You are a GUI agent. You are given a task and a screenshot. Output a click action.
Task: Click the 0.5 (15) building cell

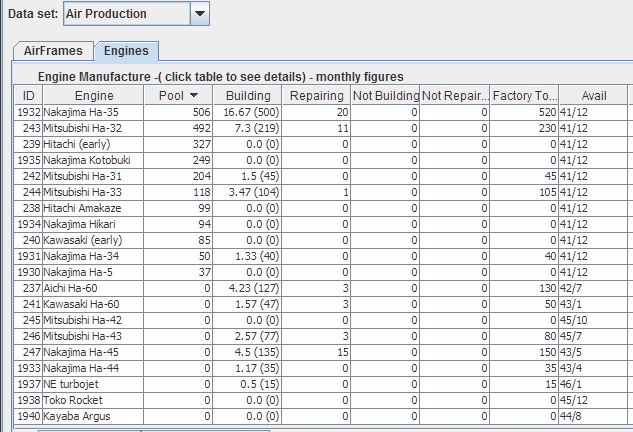point(247,384)
